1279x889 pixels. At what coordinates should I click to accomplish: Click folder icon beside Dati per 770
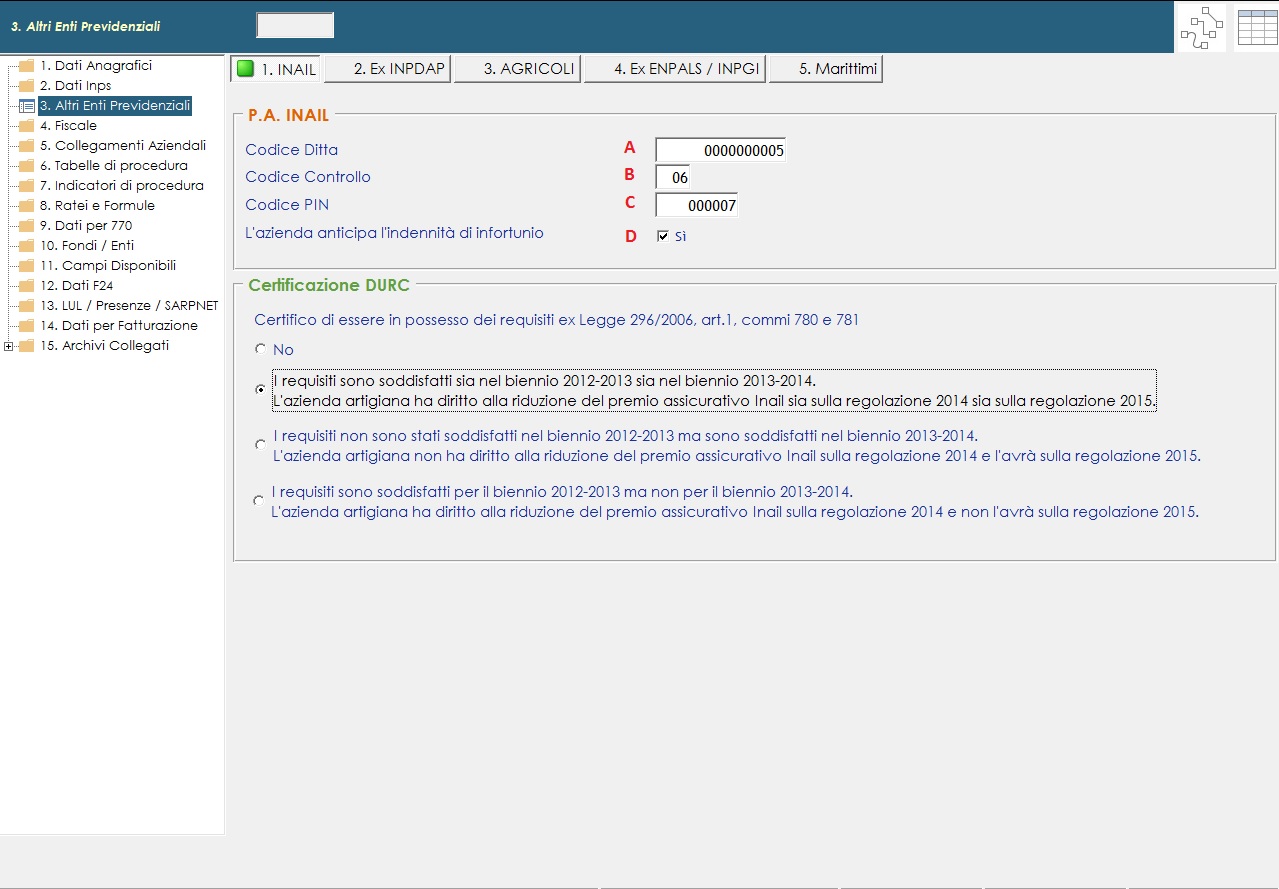(x=26, y=226)
